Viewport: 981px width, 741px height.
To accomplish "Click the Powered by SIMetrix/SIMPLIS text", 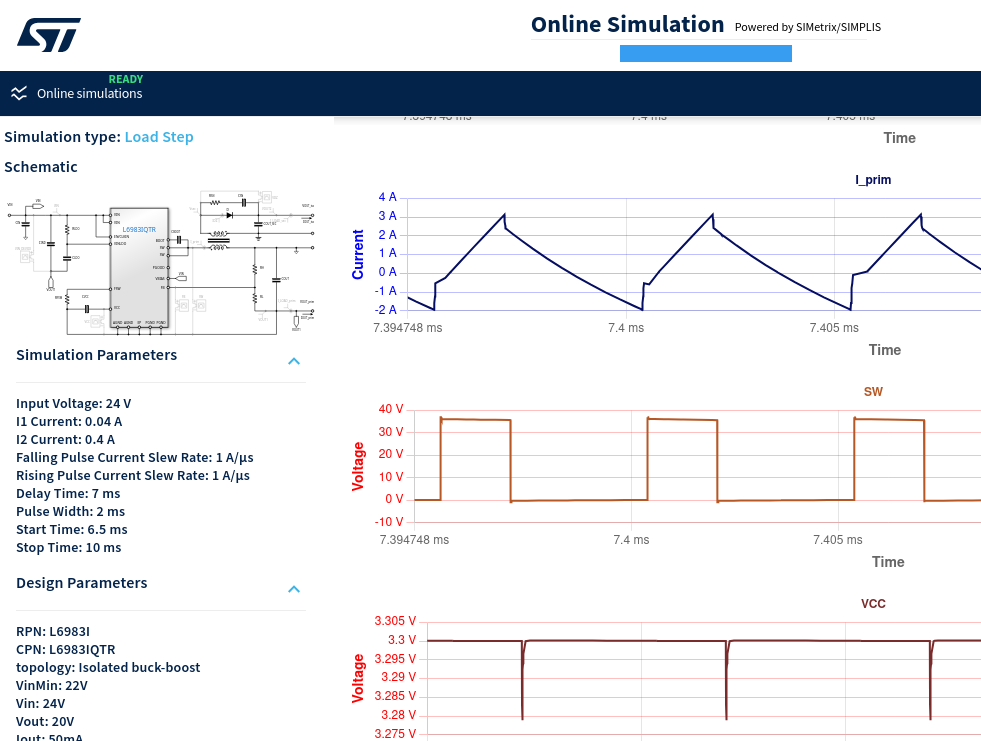I will tap(807, 27).
